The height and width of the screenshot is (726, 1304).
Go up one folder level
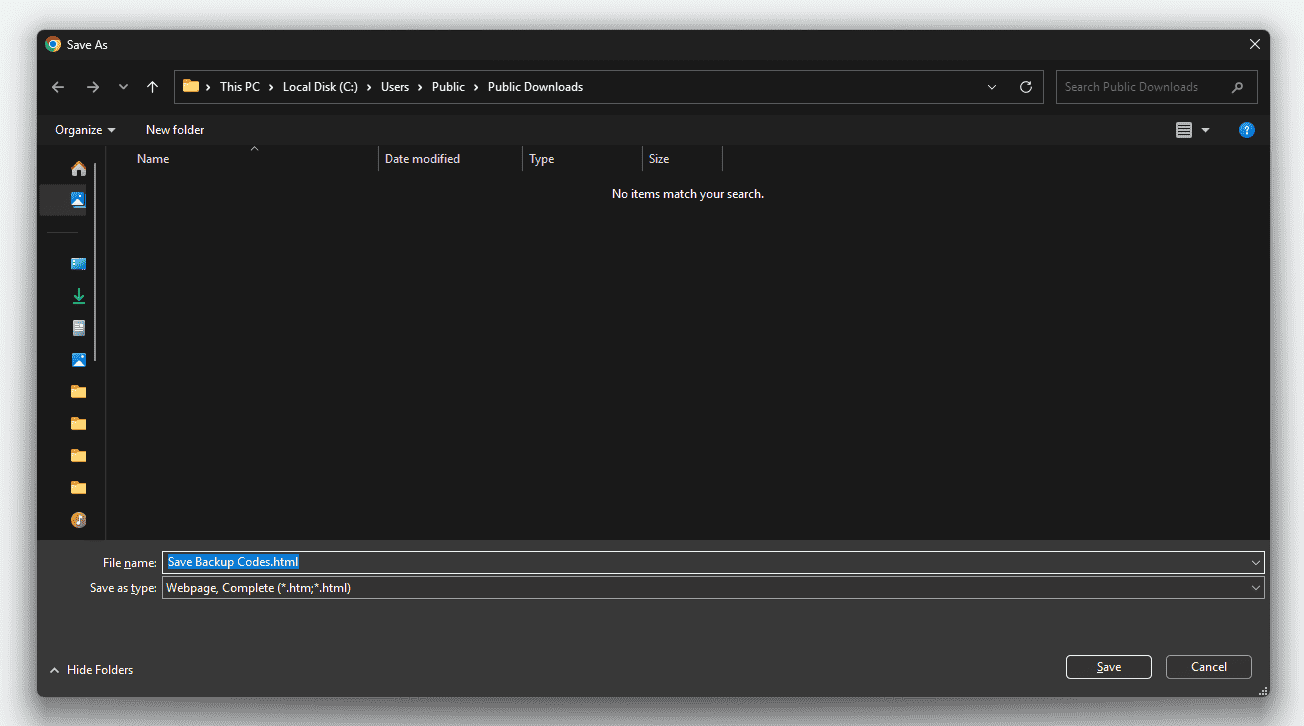coord(152,87)
